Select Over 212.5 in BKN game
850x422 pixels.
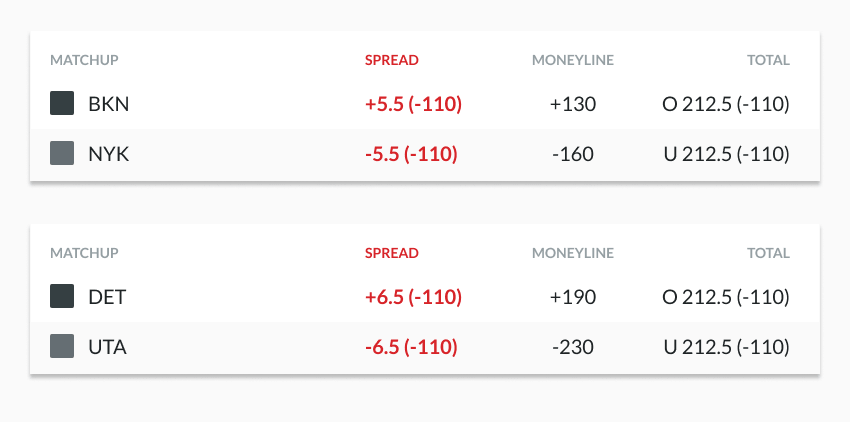point(726,104)
